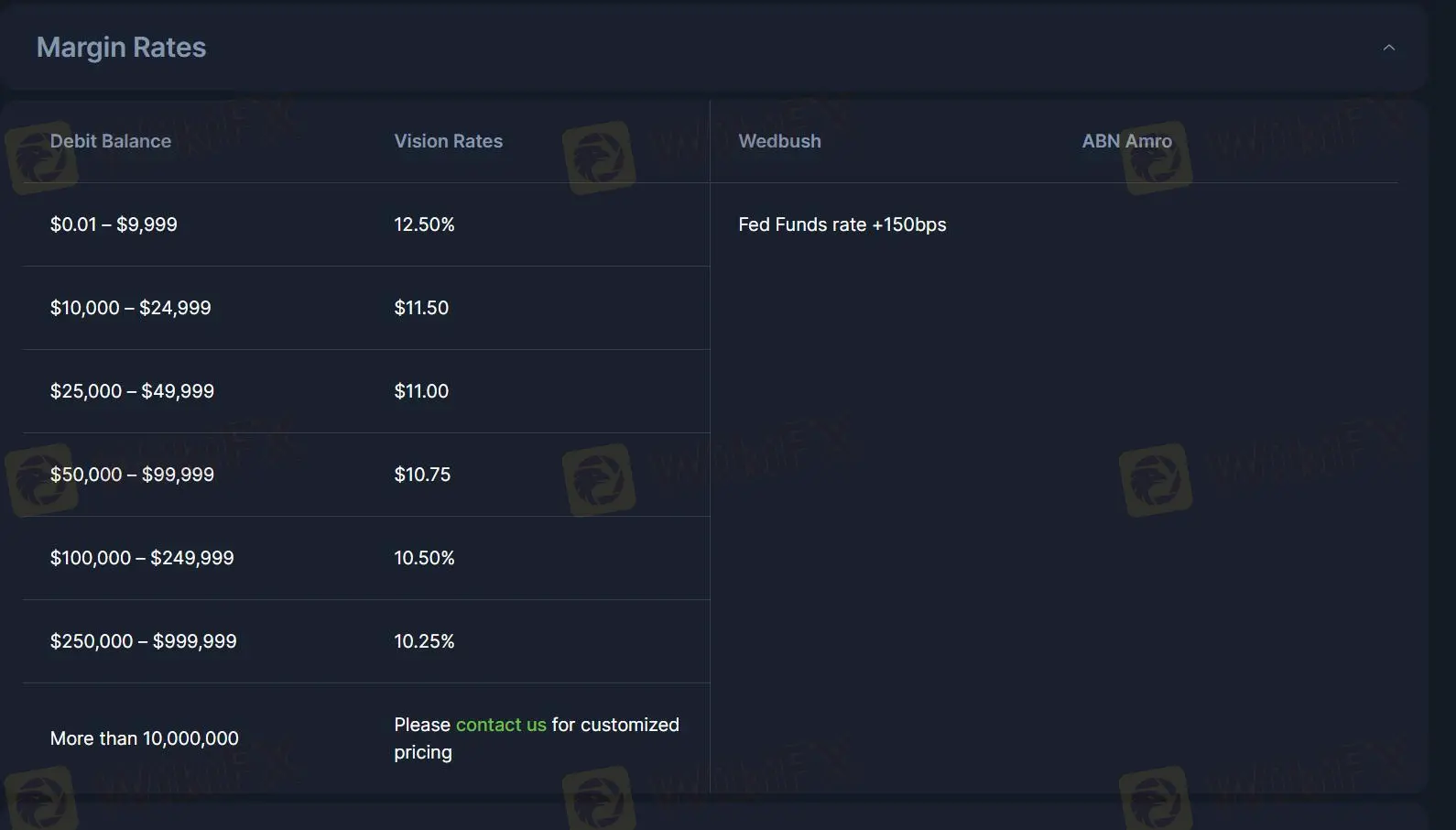Click the Margin Rates heading

point(121,48)
